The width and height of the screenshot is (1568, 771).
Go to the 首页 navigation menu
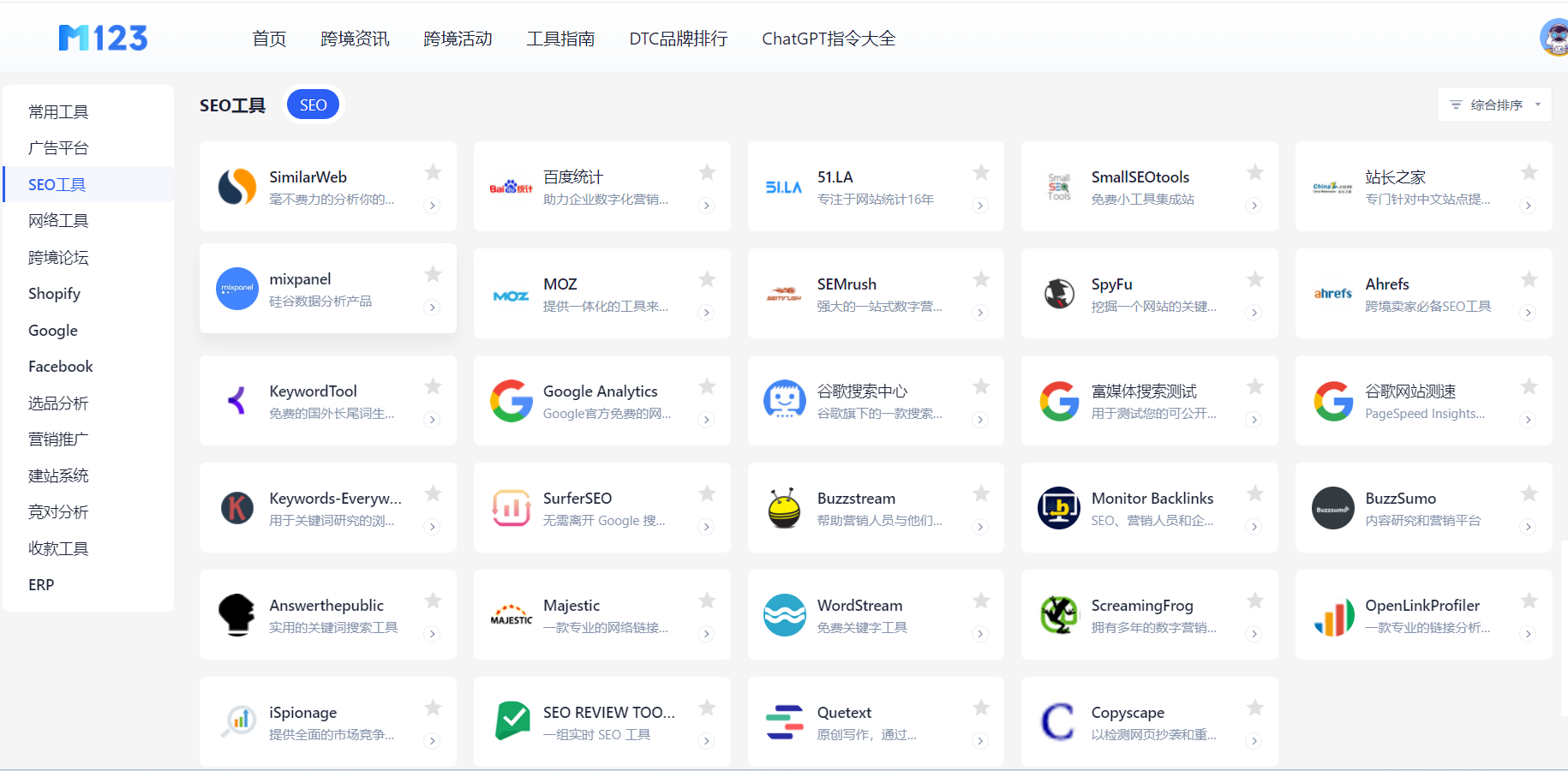[x=268, y=38]
